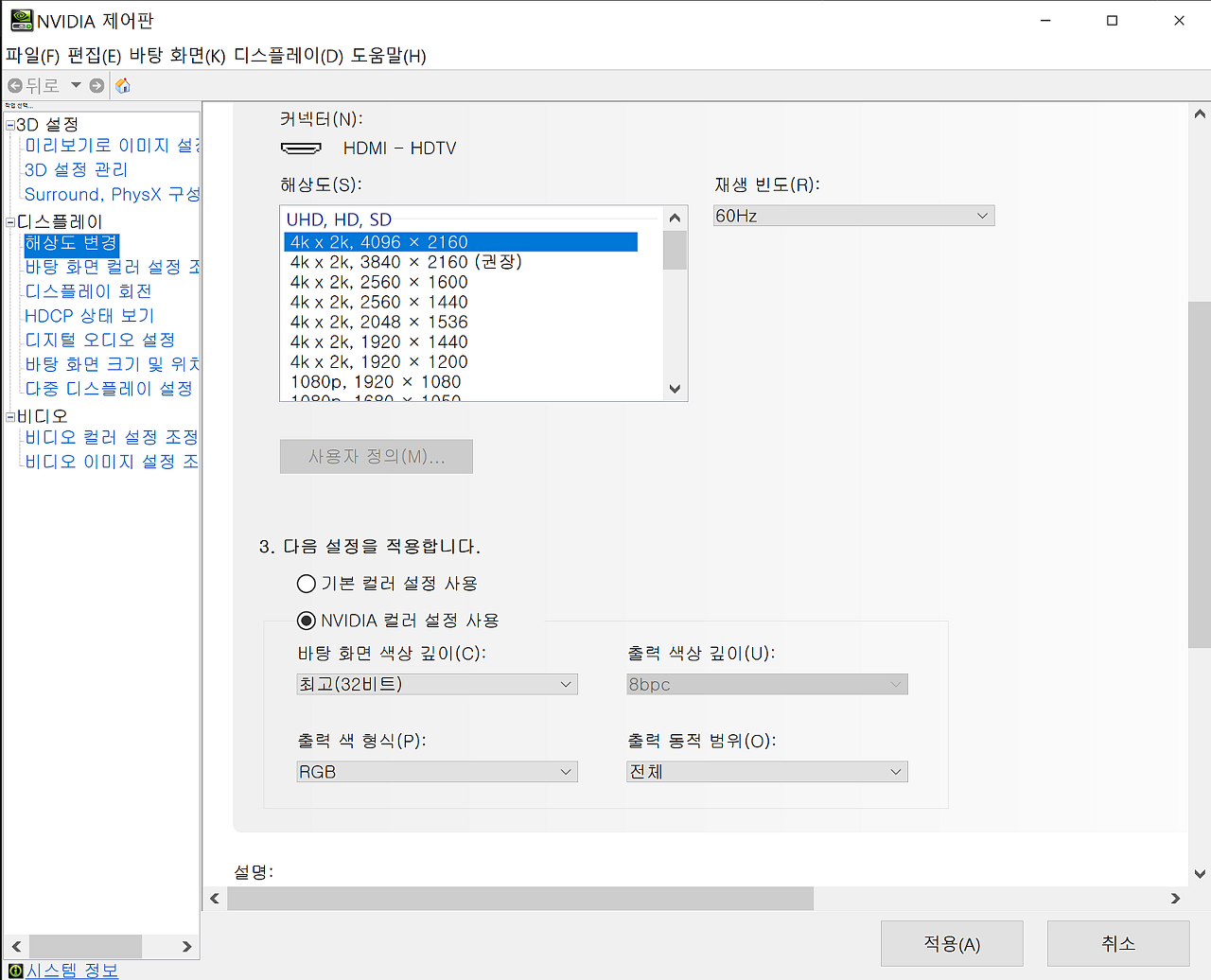
Task: Click the resolution list scrollbar thumb
Action: 675,250
